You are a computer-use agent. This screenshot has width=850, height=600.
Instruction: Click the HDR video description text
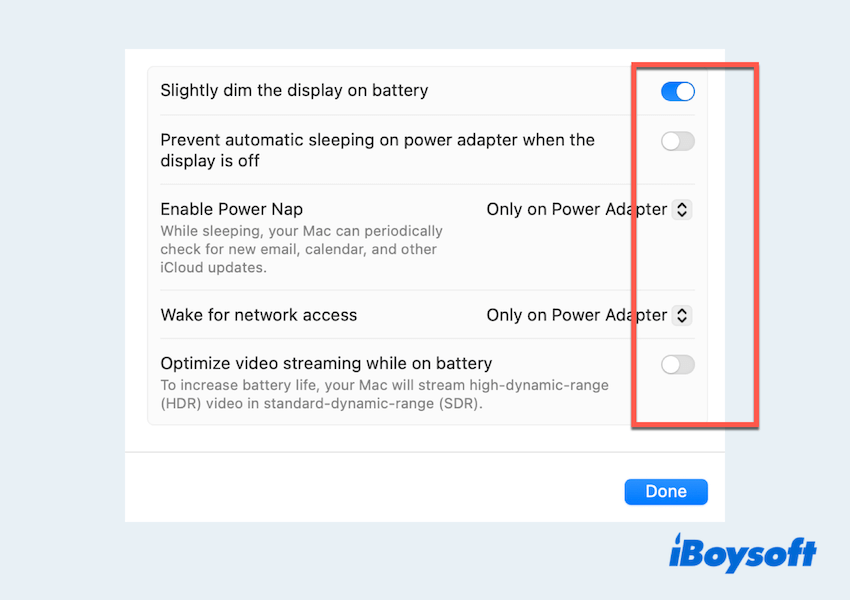click(x=384, y=394)
